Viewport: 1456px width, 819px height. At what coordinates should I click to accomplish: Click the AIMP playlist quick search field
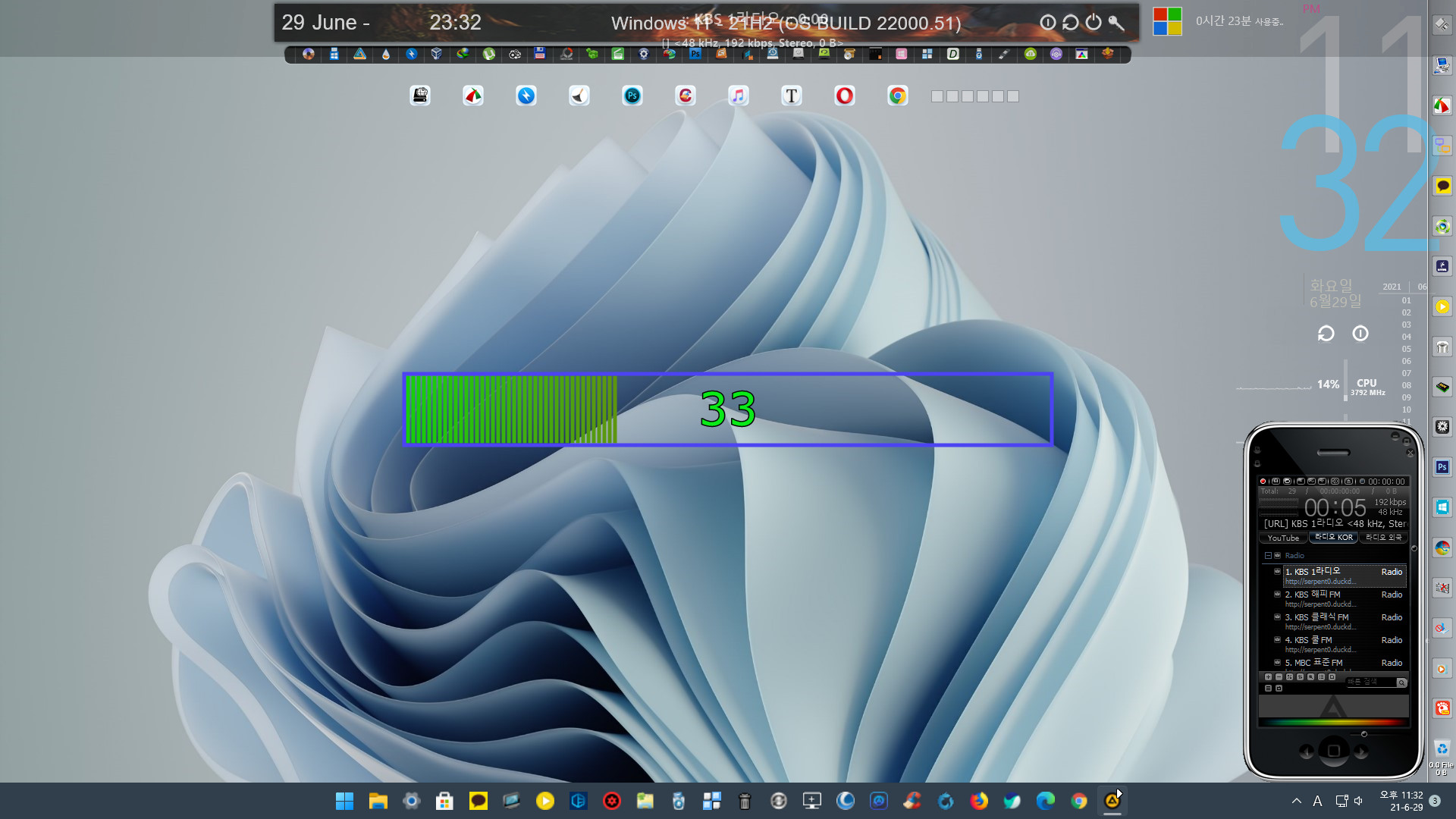(1370, 682)
